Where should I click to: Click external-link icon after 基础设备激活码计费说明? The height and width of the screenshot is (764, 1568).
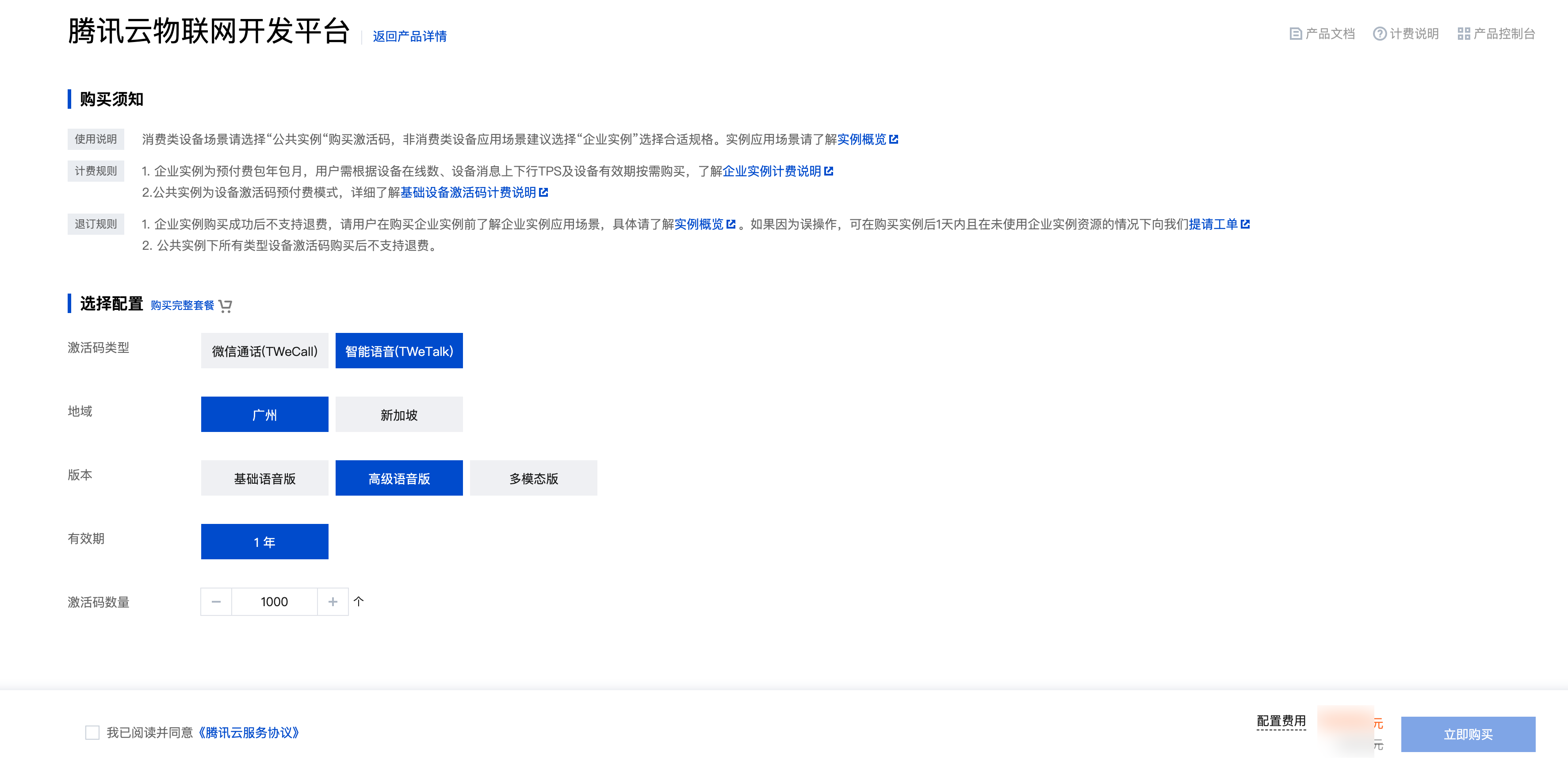tap(543, 193)
